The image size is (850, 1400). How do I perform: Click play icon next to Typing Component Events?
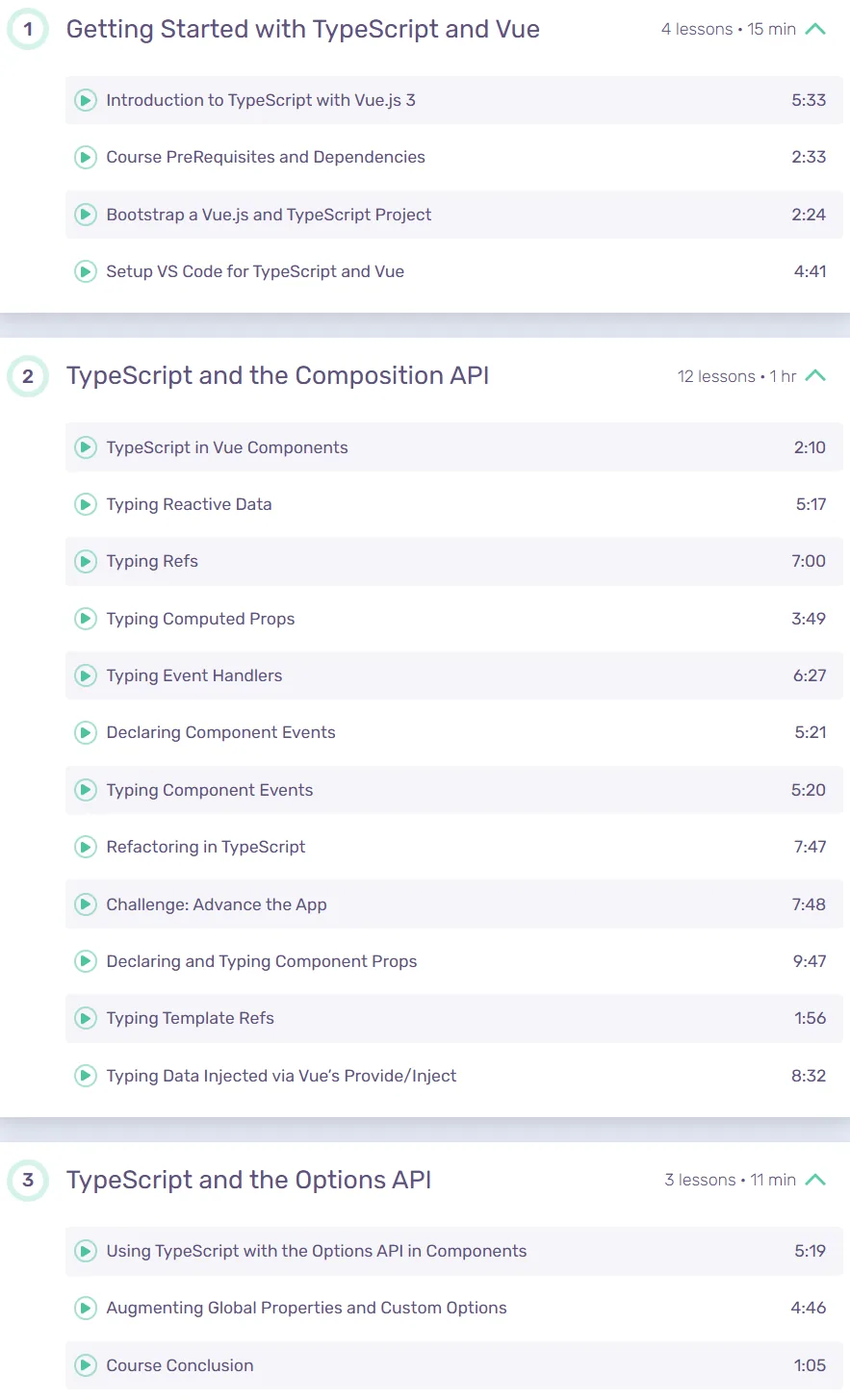point(86,790)
